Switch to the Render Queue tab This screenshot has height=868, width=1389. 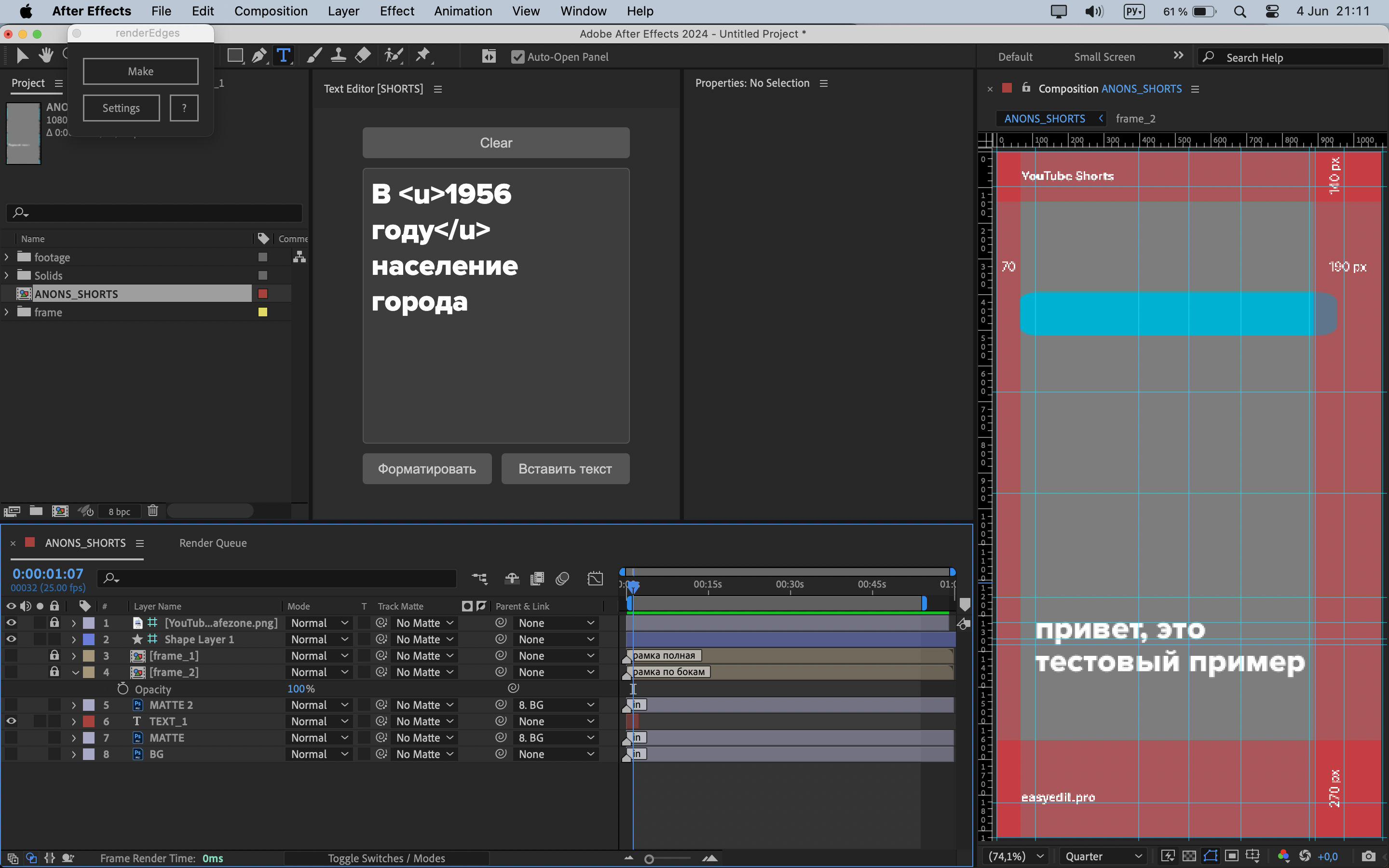pyautogui.click(x=213, y=542)
